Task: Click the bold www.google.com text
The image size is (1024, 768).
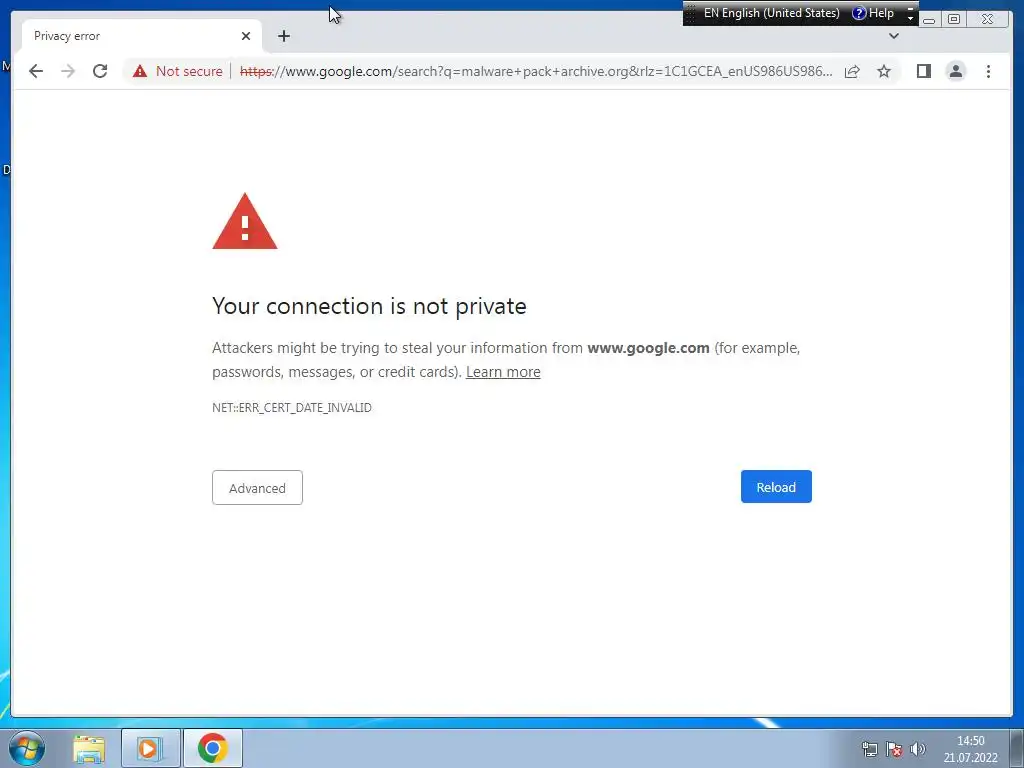Action: (648, 347)
